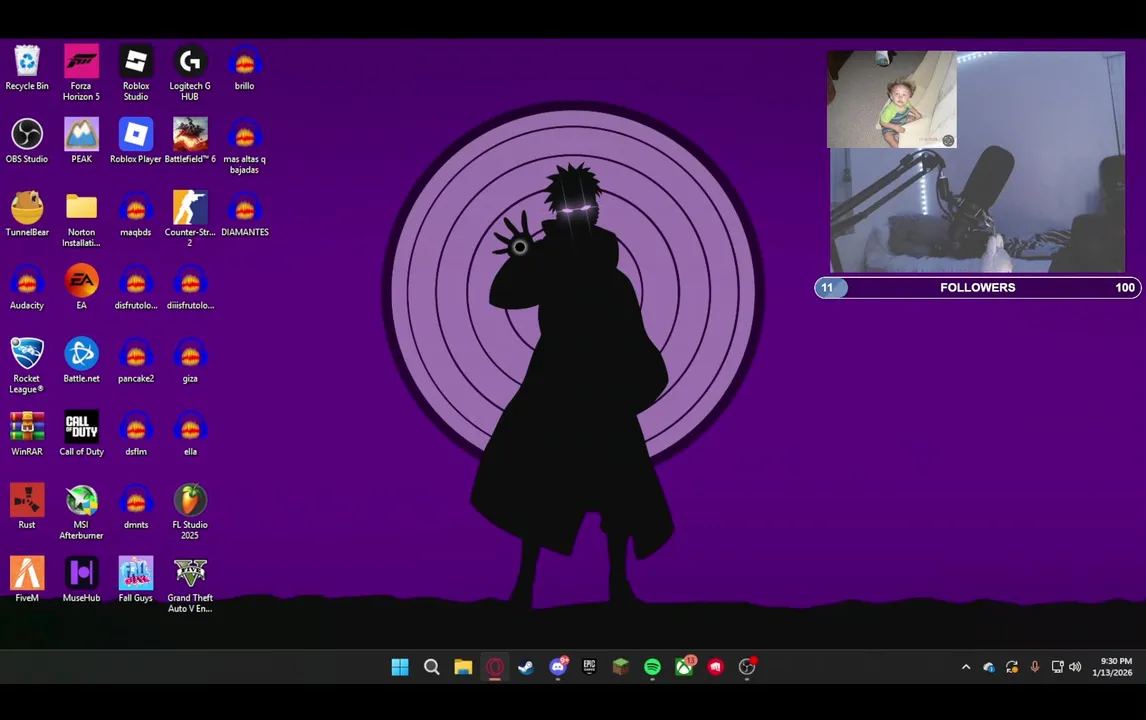Viewport: 1146px width, 720px height.
Task: Open the OBS Studio desktop shortcut
Action: click(x=27, y=140)
